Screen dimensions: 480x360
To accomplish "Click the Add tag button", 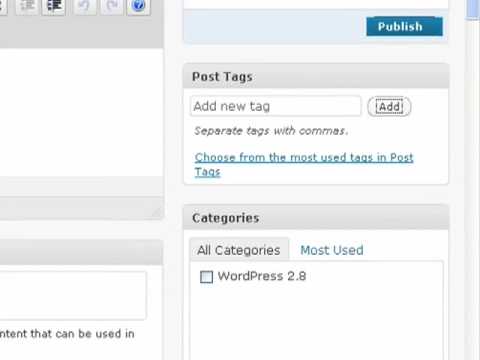I will pyautogui.click(x=389, y=107).
